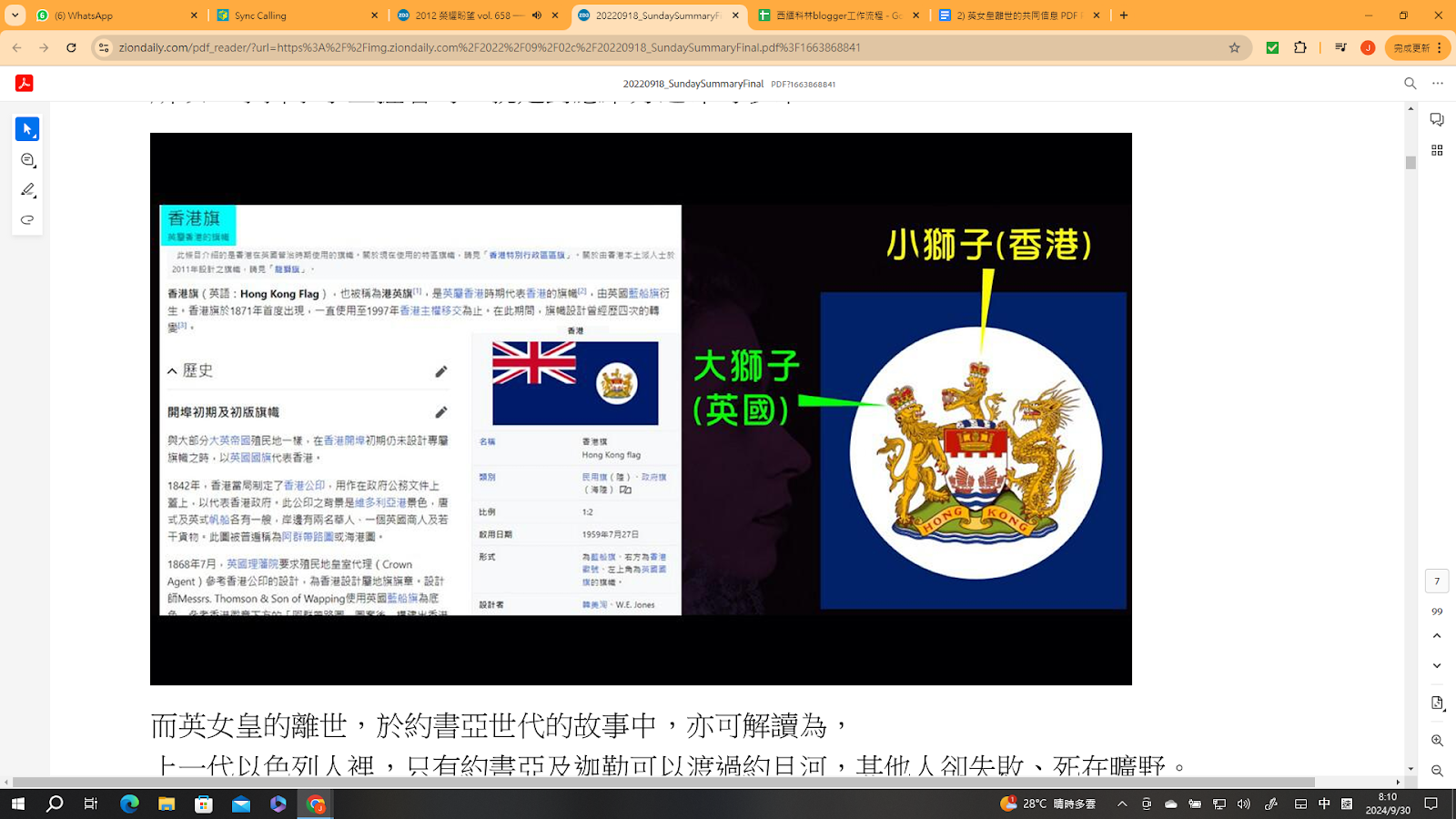Click the vertical scrollbar thumb
The height and width of the screenshot is (819, 1456).
pyautogui.click(x=1410, y=162)
